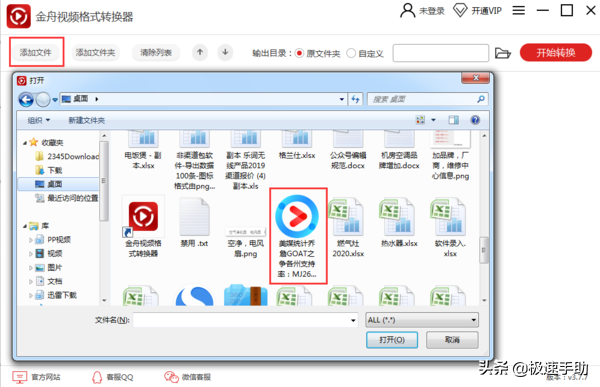Viewport: 600px width, 387px height.
Task: Click the help question mark icon
Action: 475,120
